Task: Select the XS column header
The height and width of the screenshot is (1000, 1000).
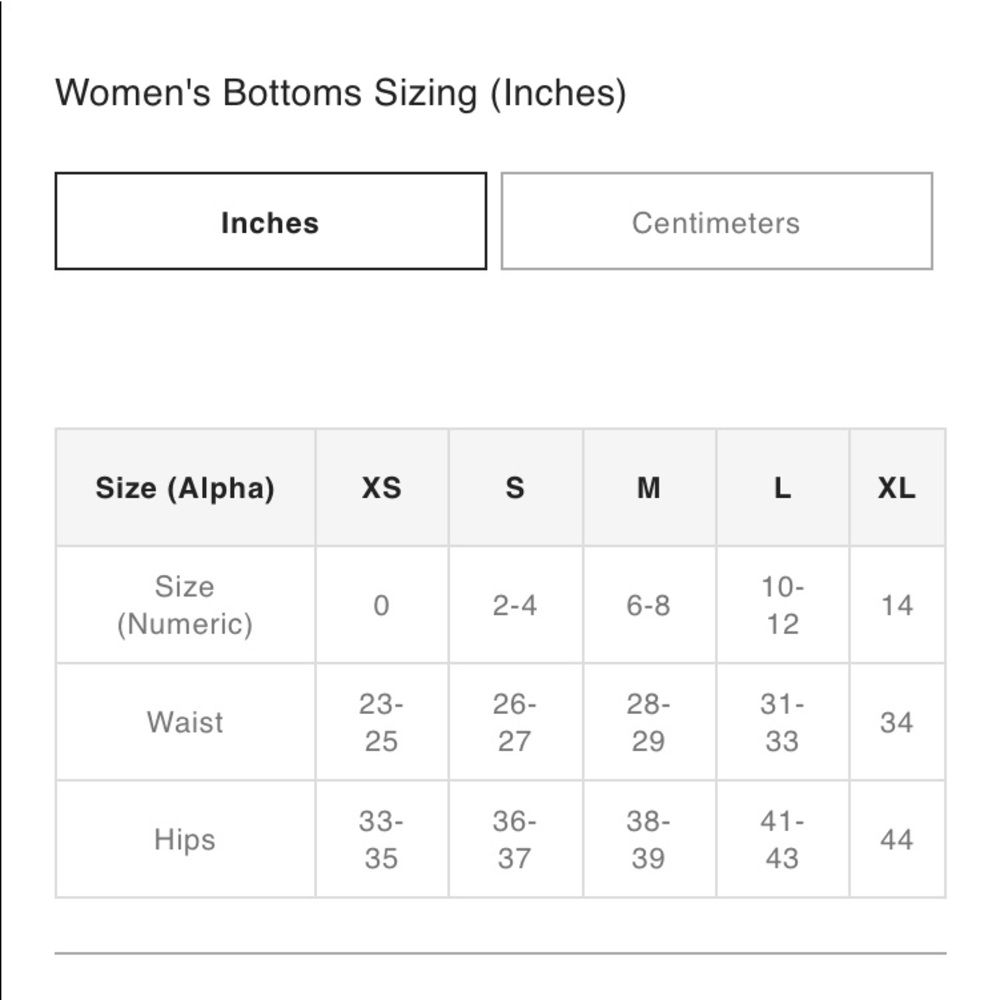Action: click(381, 488)
